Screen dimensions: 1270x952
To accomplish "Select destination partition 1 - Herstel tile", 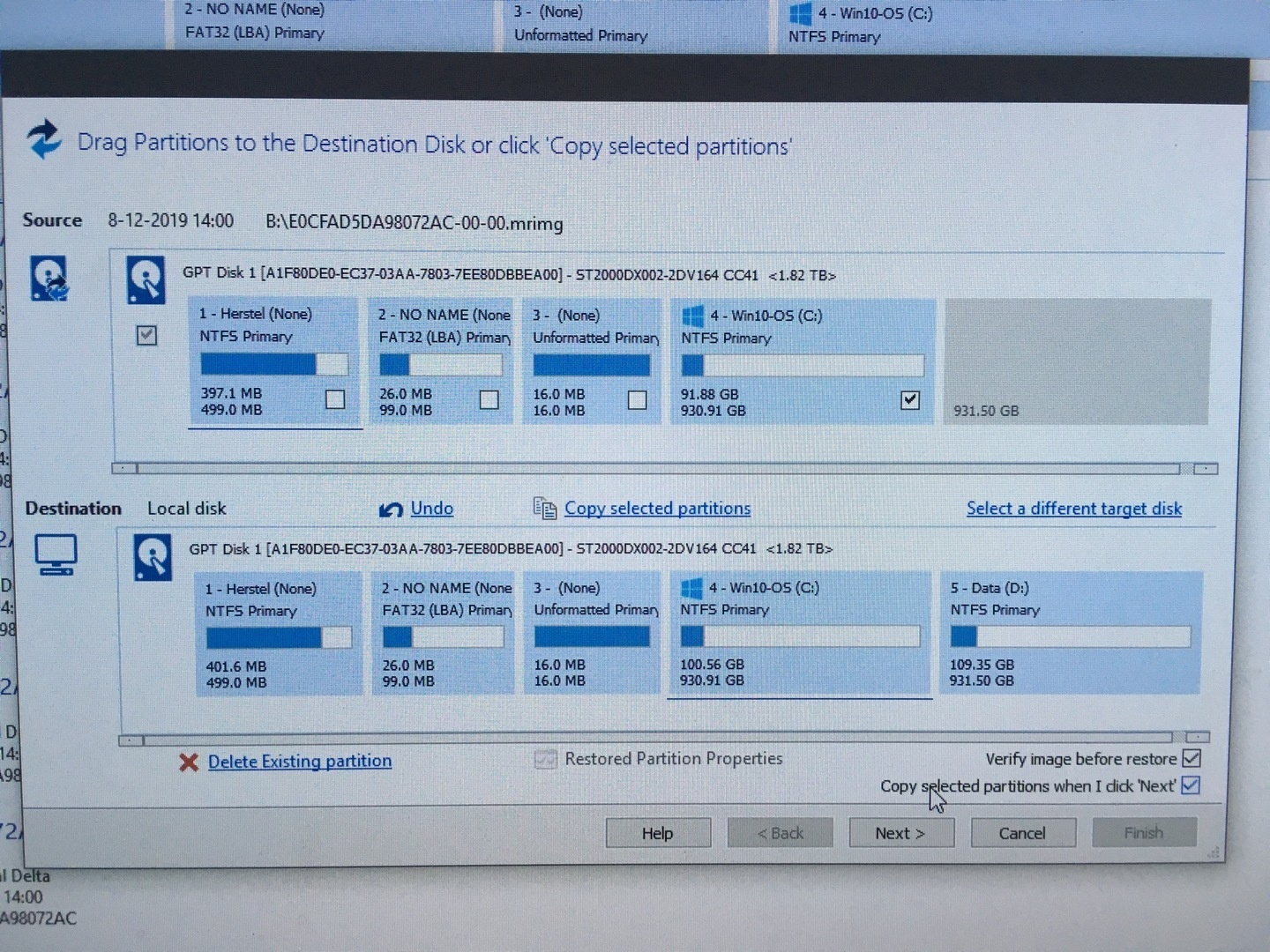I will click(x=278, y=634).
